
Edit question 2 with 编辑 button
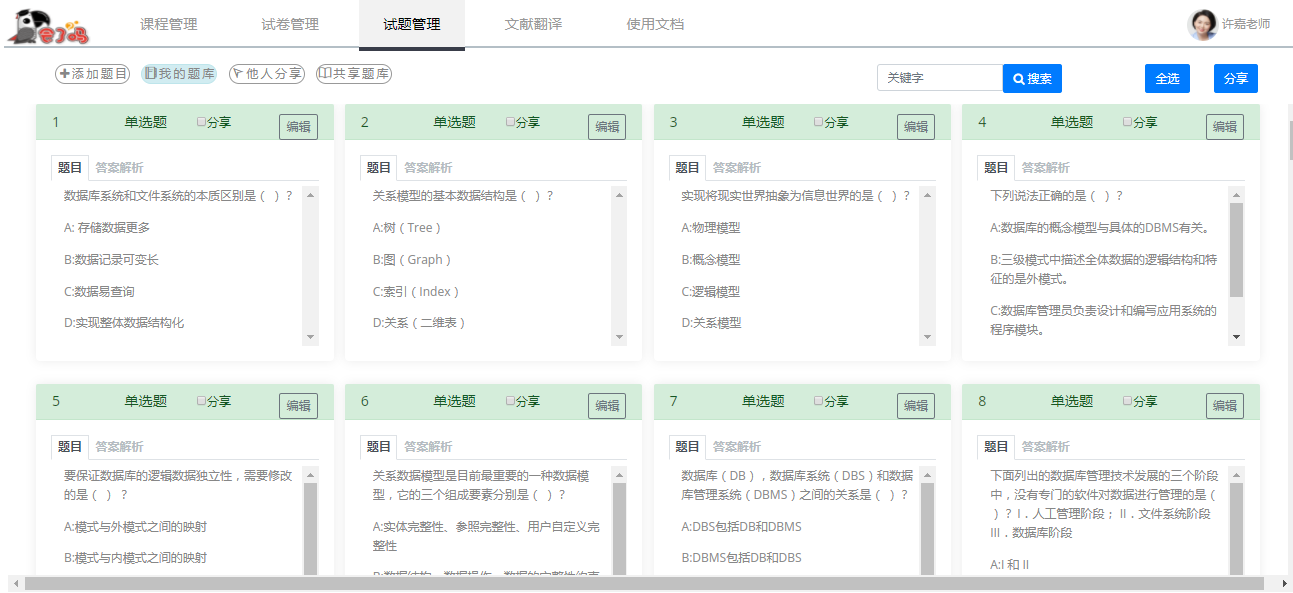click(607, 127)
